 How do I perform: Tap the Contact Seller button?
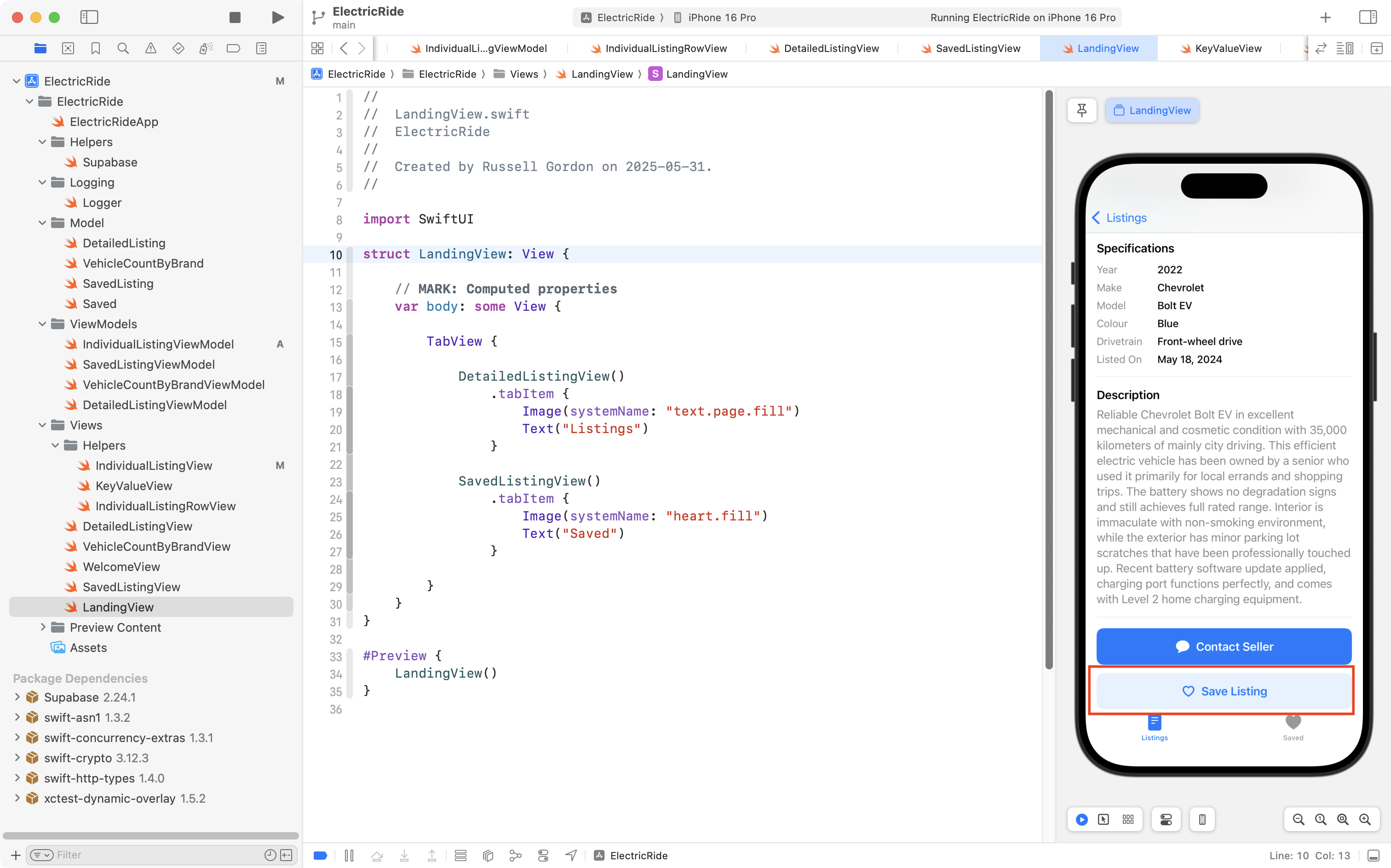(1223, 646)
